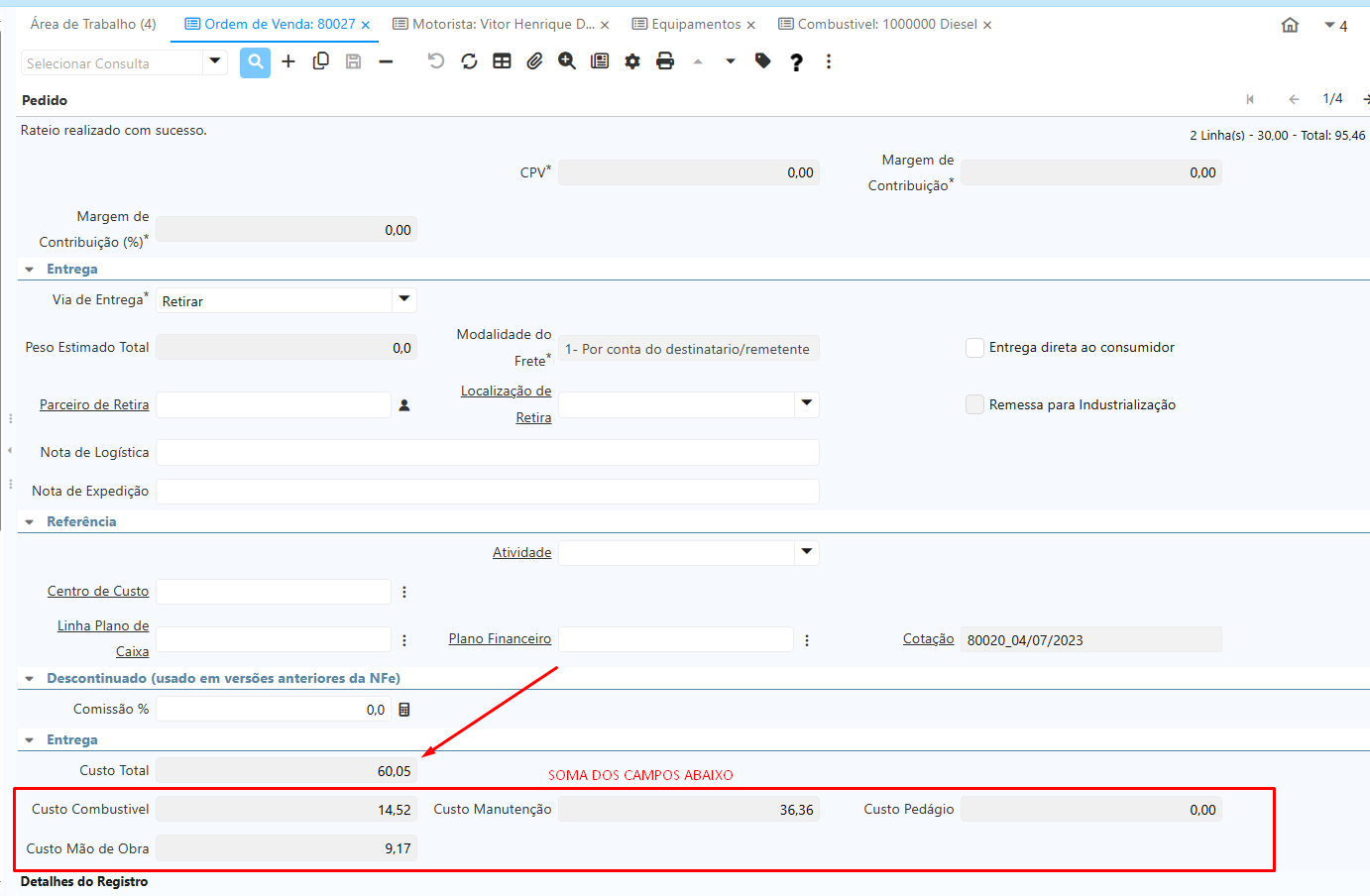
Task: Click the refresh arrows icon
Action: pos(469,61)
